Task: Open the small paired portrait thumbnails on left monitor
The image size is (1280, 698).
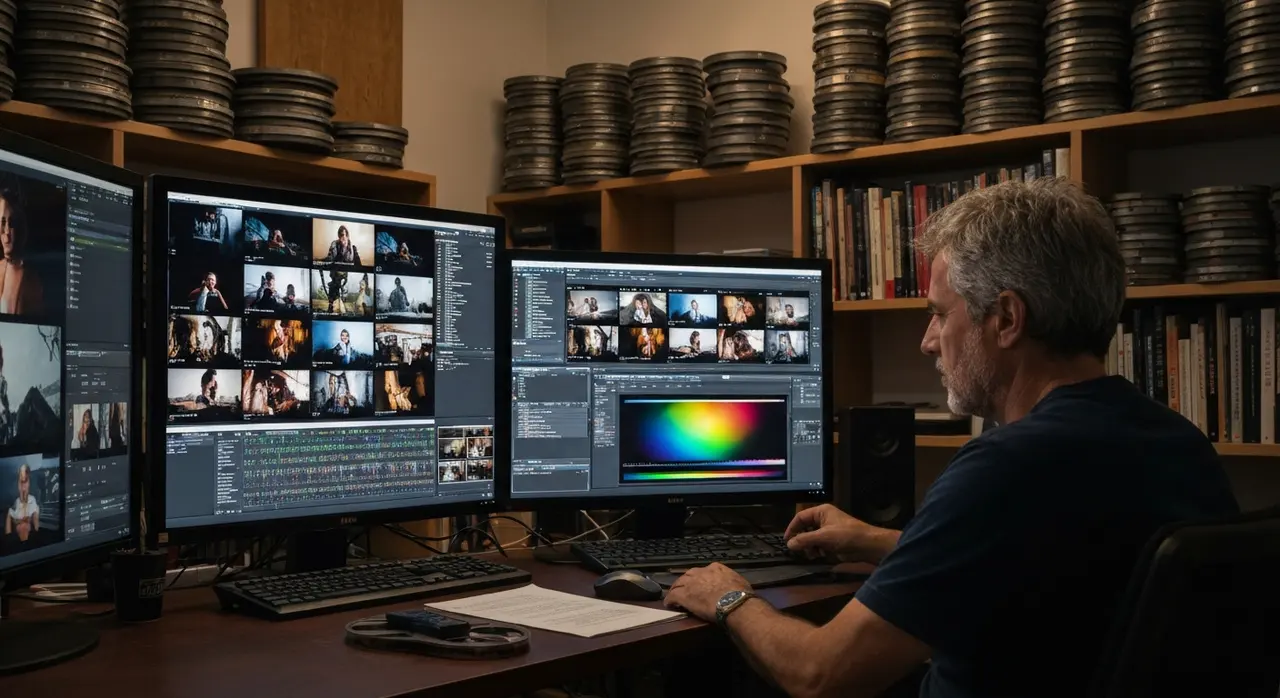Action: [98, 427]
